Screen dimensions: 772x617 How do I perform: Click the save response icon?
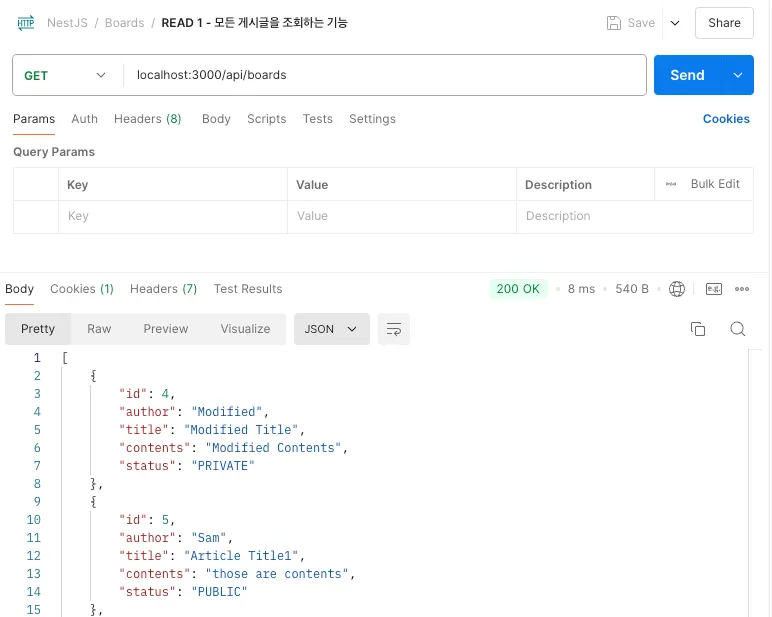click(x=714, y=289)
